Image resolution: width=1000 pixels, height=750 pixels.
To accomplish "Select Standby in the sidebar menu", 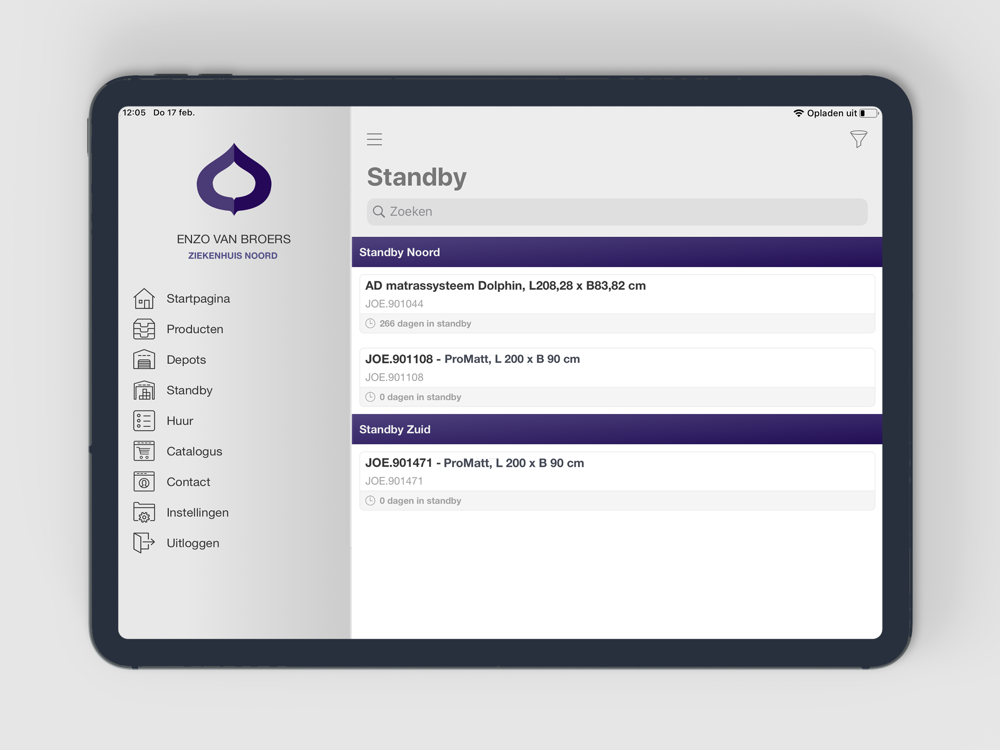I will [x=189, y=390].
